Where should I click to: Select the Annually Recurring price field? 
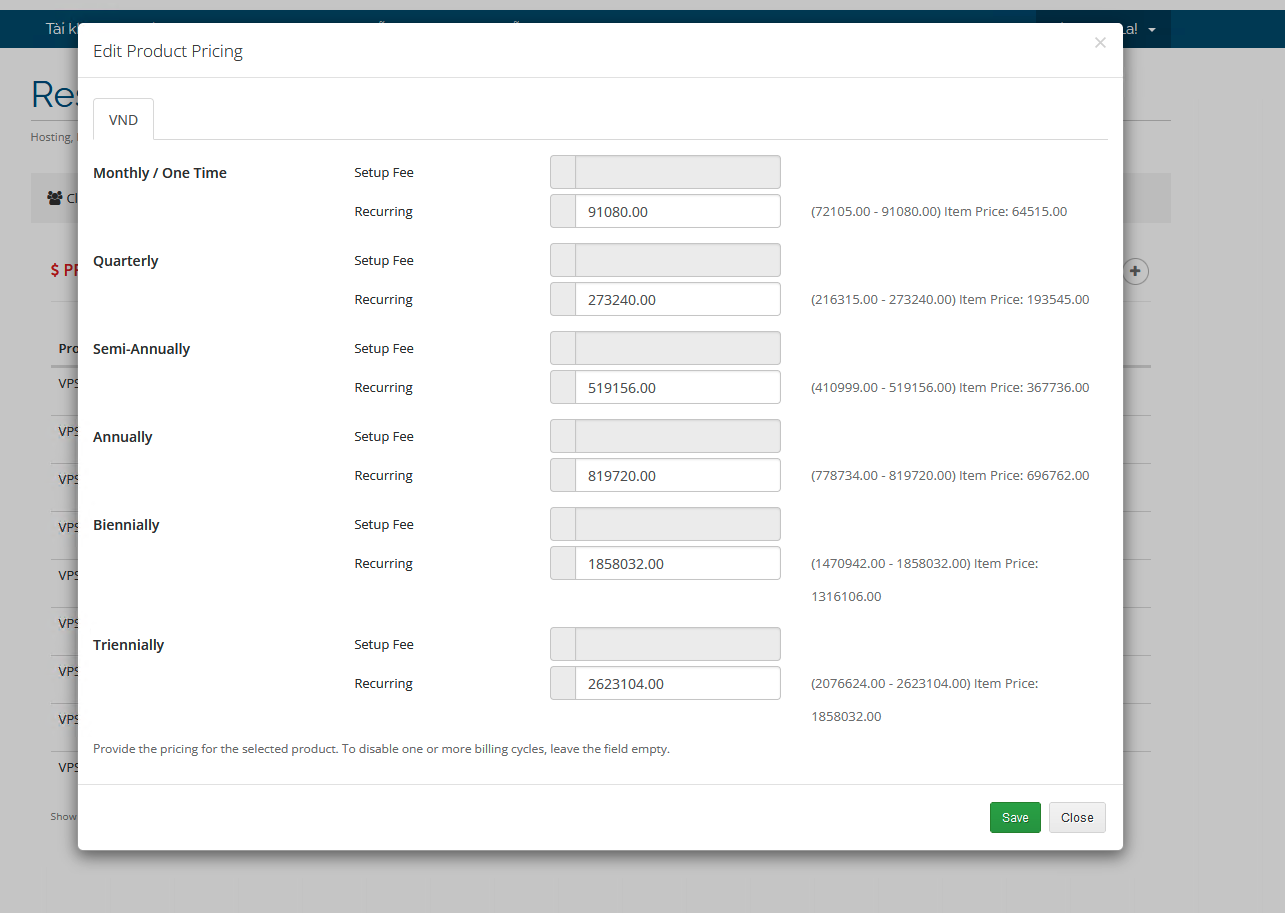point(677,476)
